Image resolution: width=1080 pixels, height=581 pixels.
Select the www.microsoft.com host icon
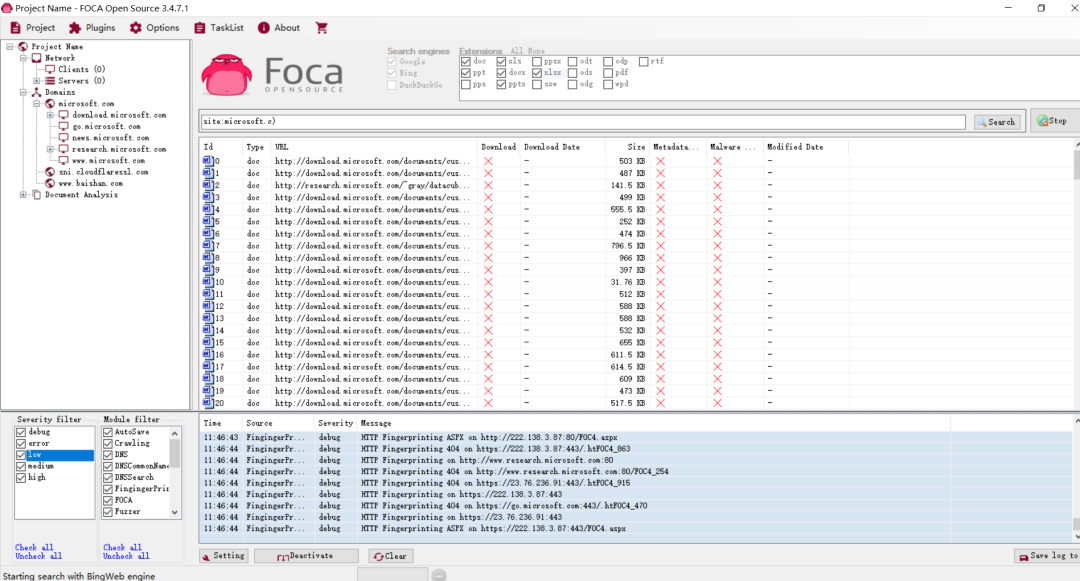coord(63,160)
